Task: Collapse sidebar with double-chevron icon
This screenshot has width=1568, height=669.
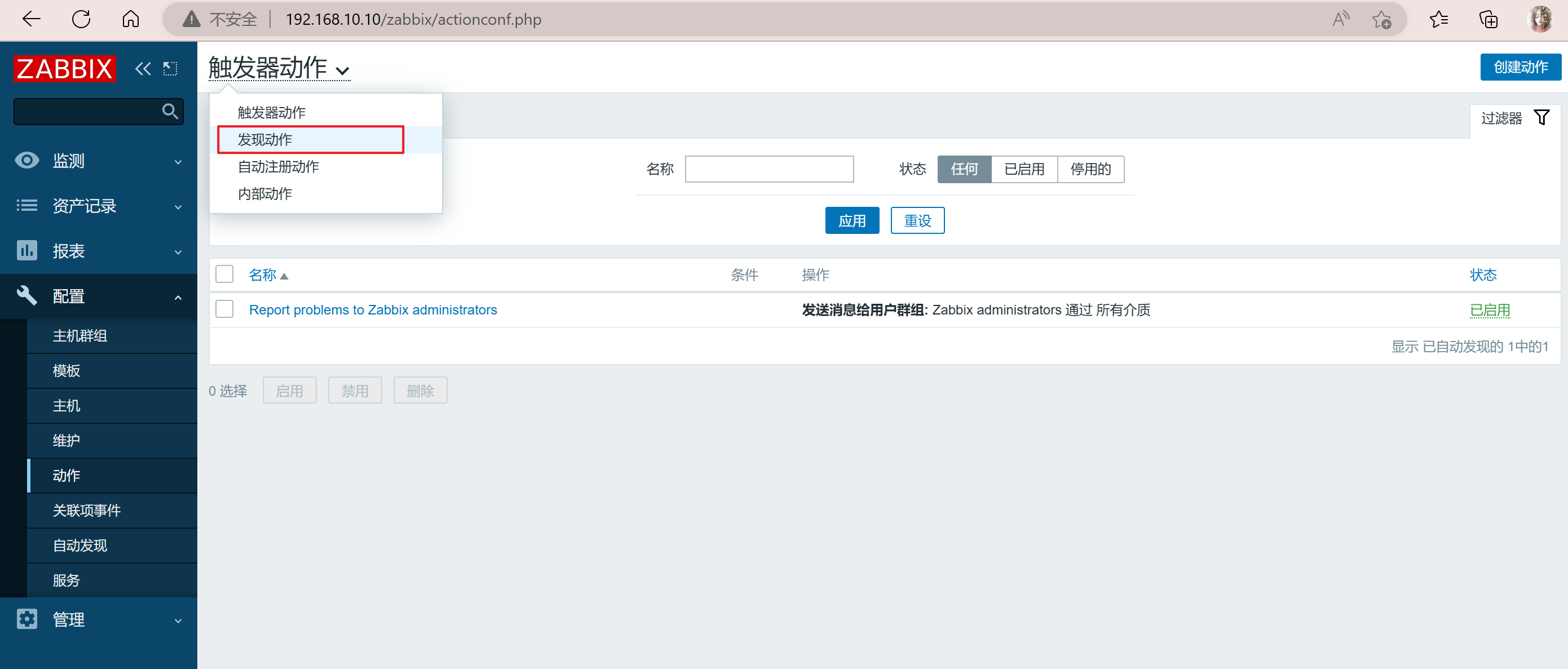Action: pyautogui.click(x=143, y=69)
